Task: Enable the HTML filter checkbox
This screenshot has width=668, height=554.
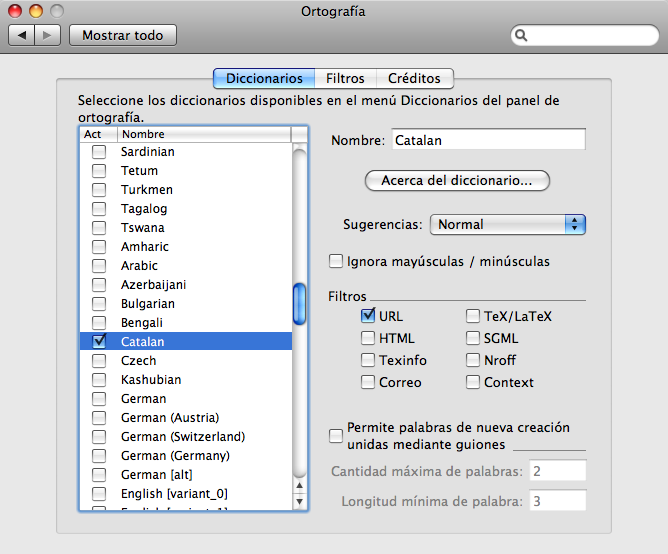Action: coord(369,338)
